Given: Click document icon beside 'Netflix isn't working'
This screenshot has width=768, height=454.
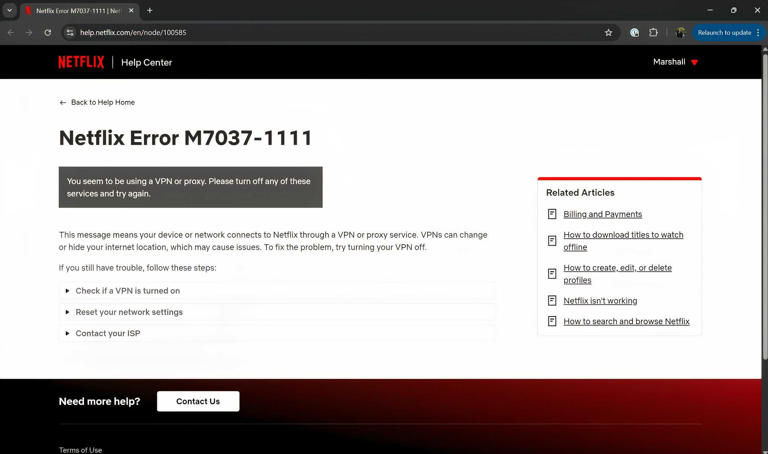Looking at the screenshot, I should pyautogui.click(x=552, y=301).
